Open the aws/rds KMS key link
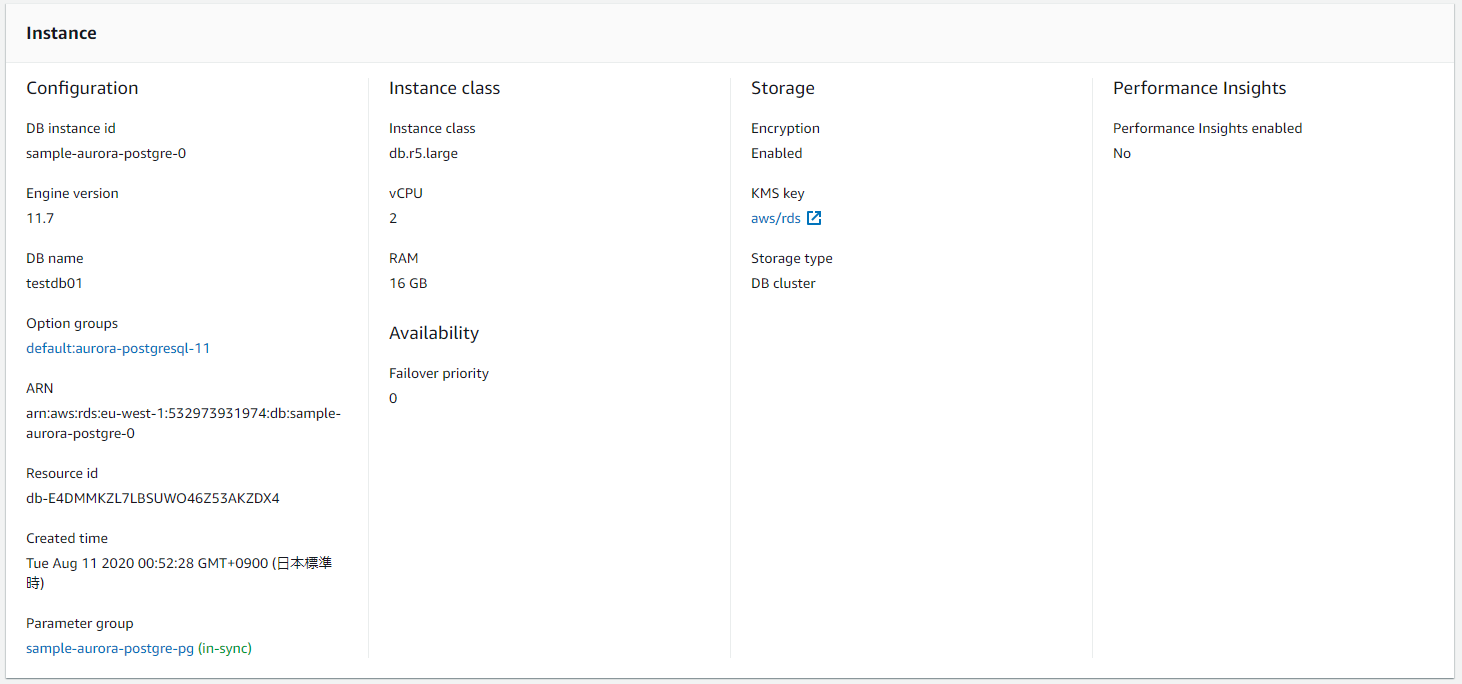This screenshot has width=1462, height=684. (775, 218)
